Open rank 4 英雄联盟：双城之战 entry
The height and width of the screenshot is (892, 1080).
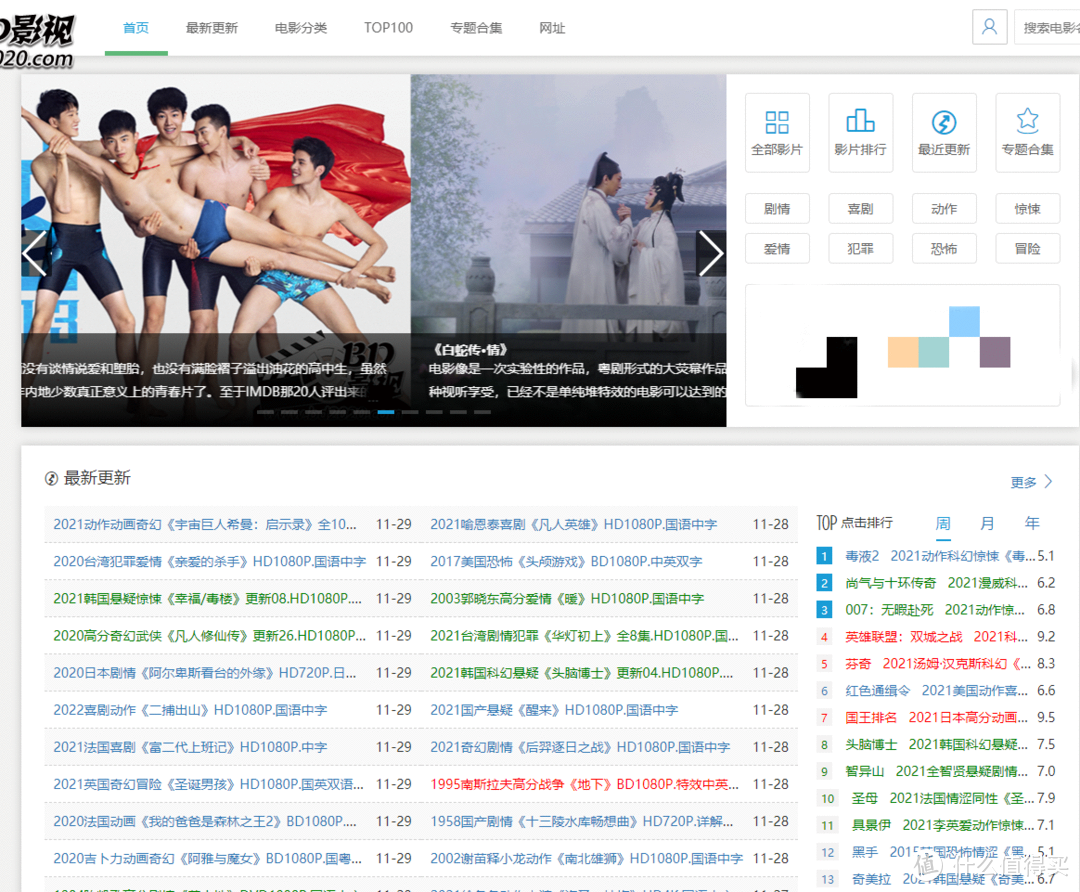click(x=936, y=637)
